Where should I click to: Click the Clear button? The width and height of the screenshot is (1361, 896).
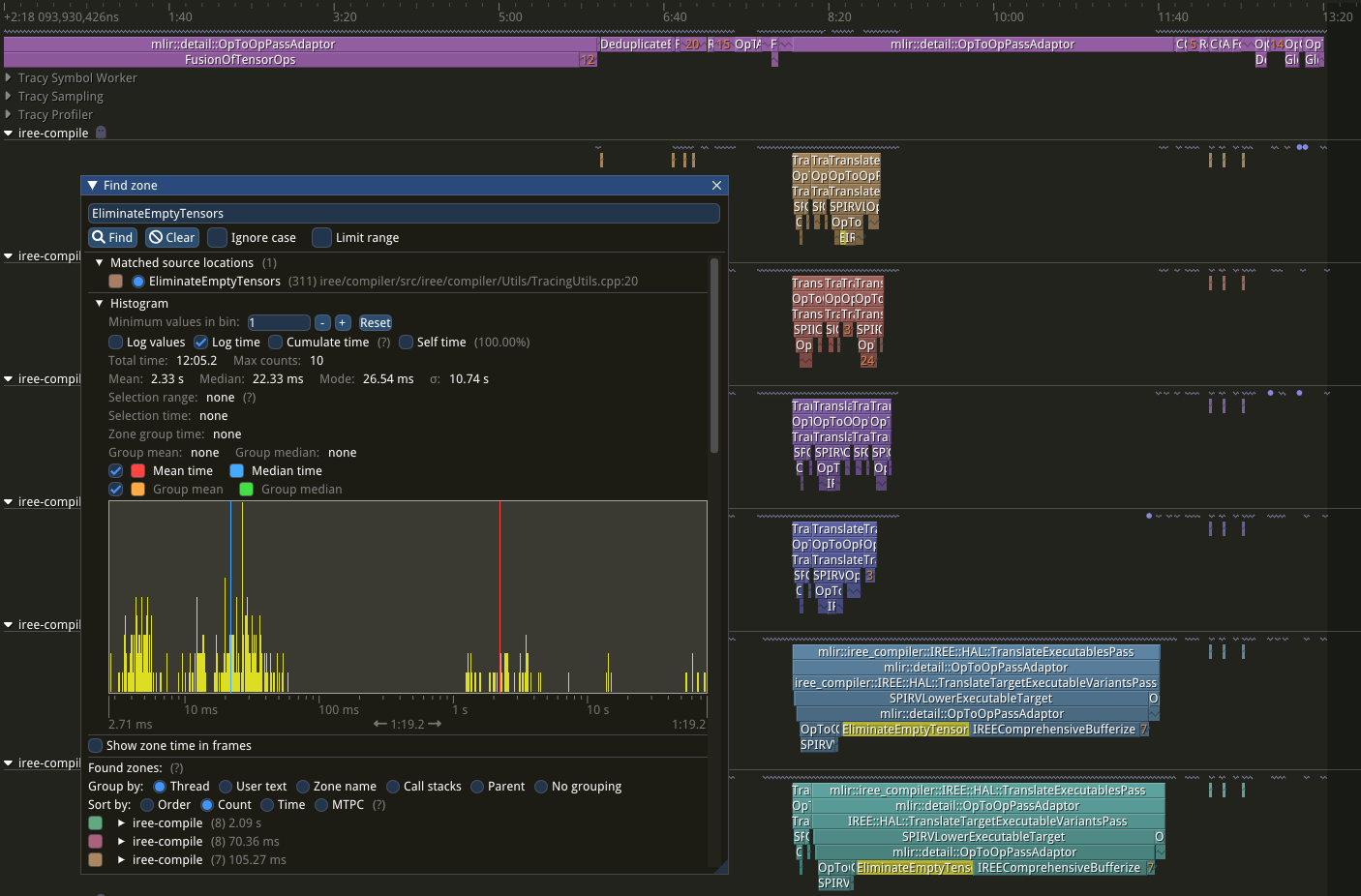[171, 237]
